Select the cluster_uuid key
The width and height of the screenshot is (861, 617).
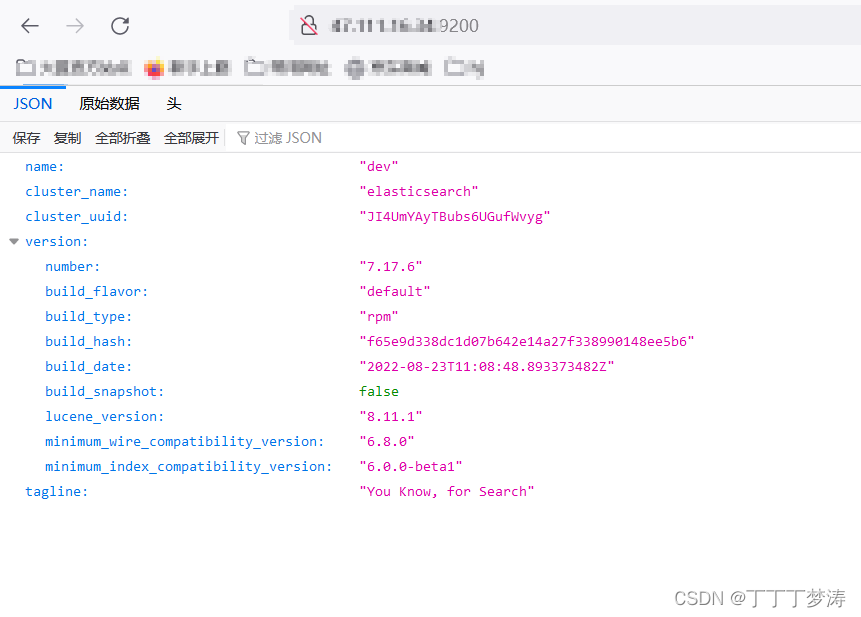coord(76,217)
